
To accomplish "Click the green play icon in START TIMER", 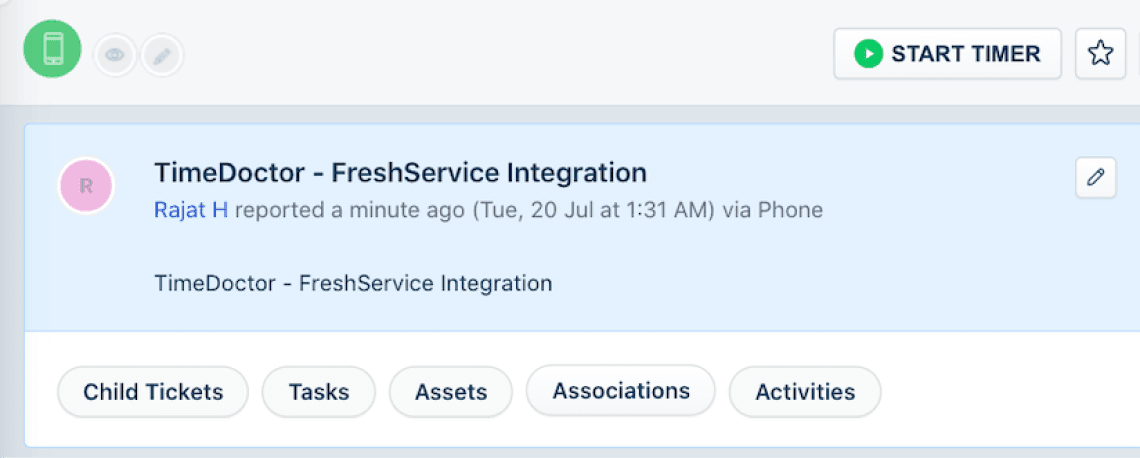I will coord(868,54).
